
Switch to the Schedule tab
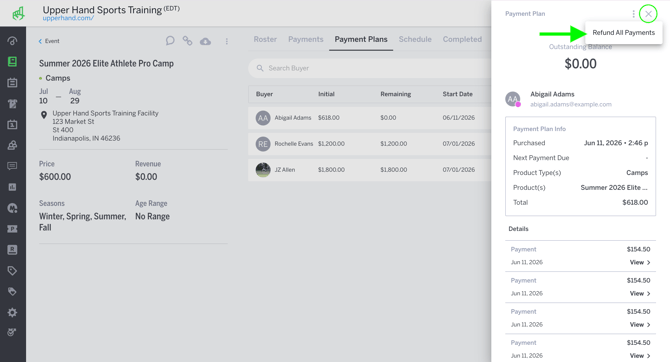415,39
